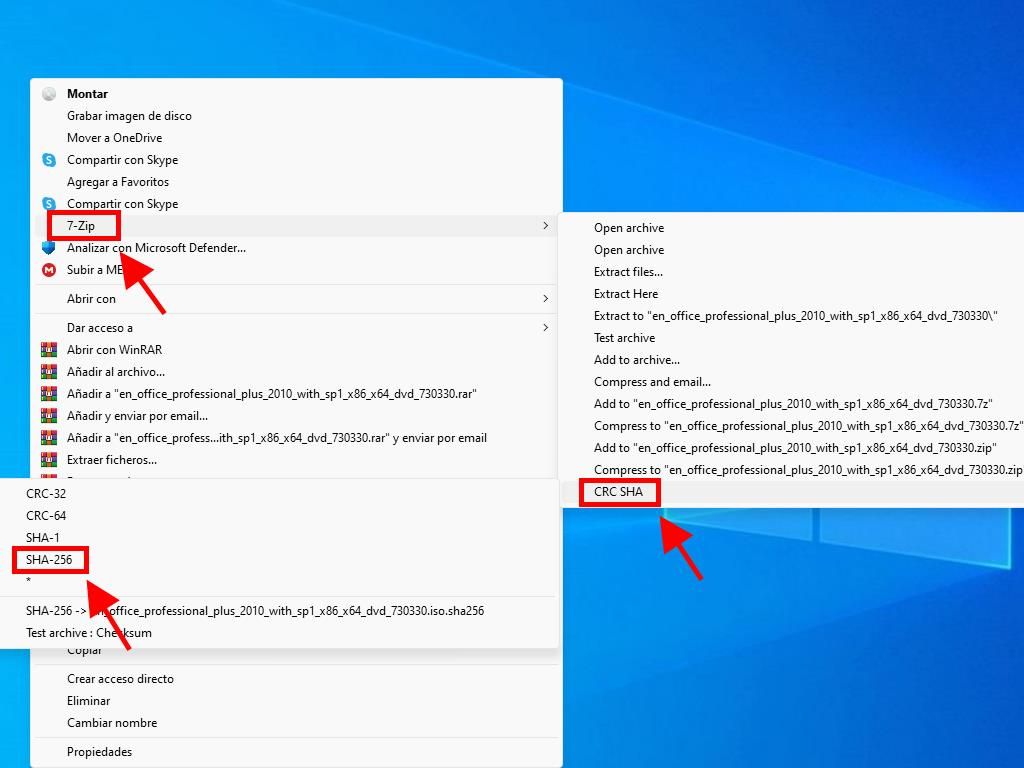
Task: Expand the Abrir con submenu arrow
Action: [x=545, y=299]
